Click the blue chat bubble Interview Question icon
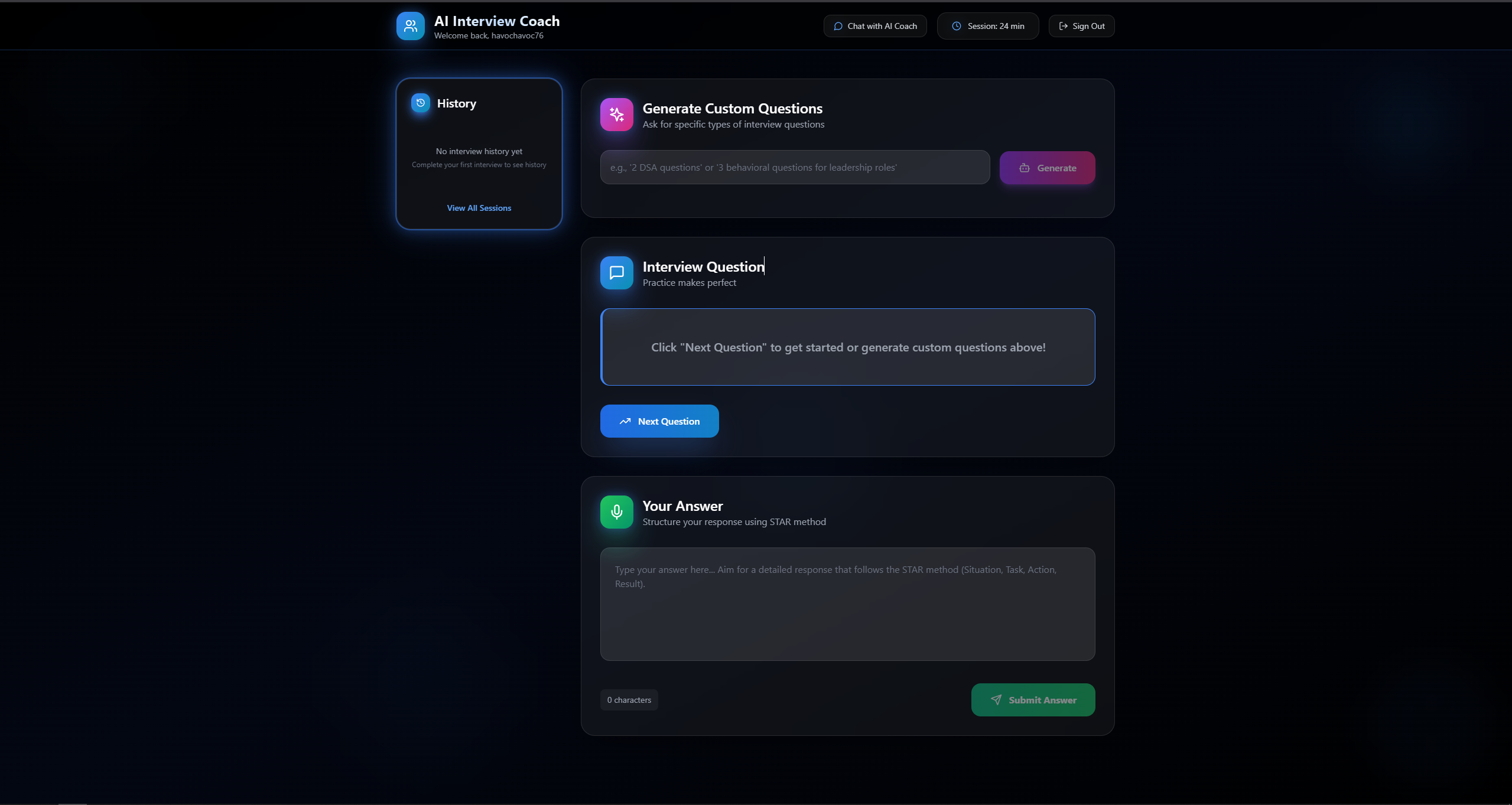 616,273
